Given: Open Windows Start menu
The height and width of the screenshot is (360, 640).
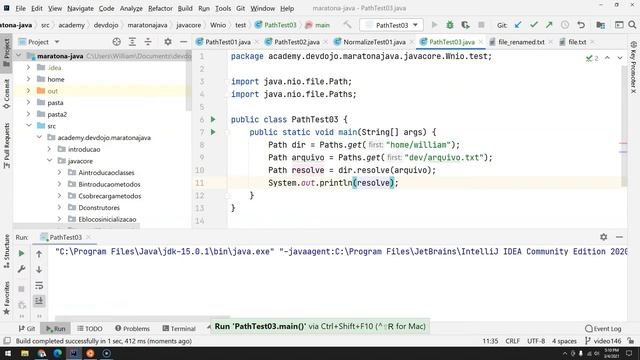Looking at the screenshot, I should pos(7,353).
